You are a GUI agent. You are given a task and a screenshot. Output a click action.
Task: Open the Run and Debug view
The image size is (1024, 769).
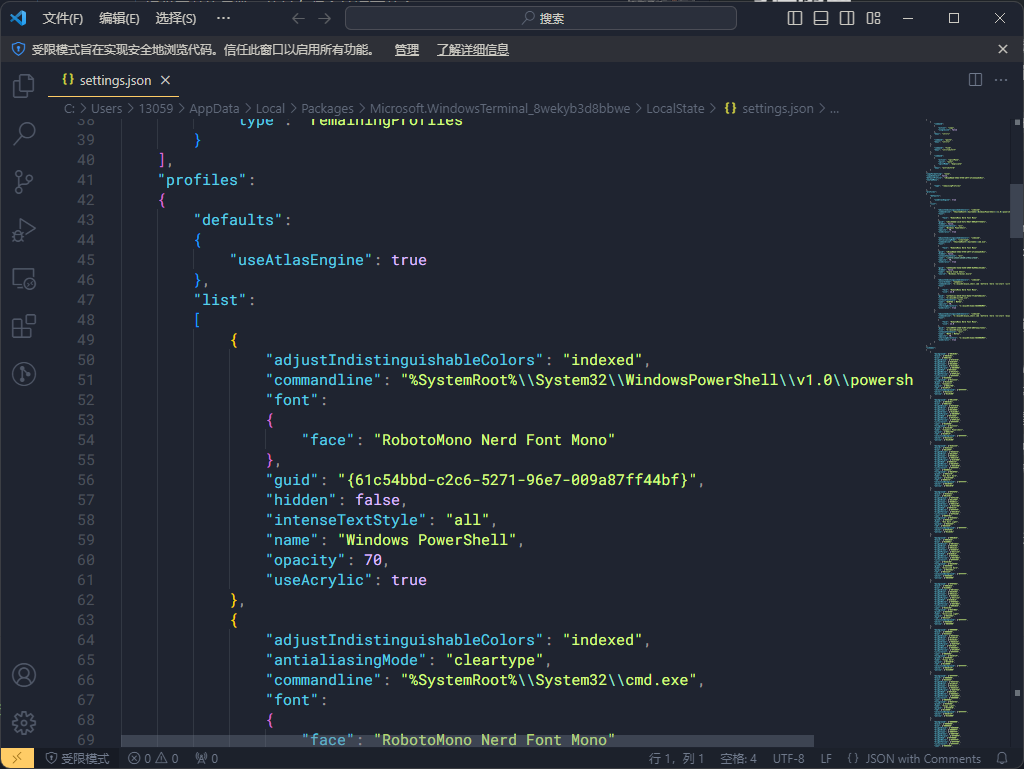(x=24, y=230)
